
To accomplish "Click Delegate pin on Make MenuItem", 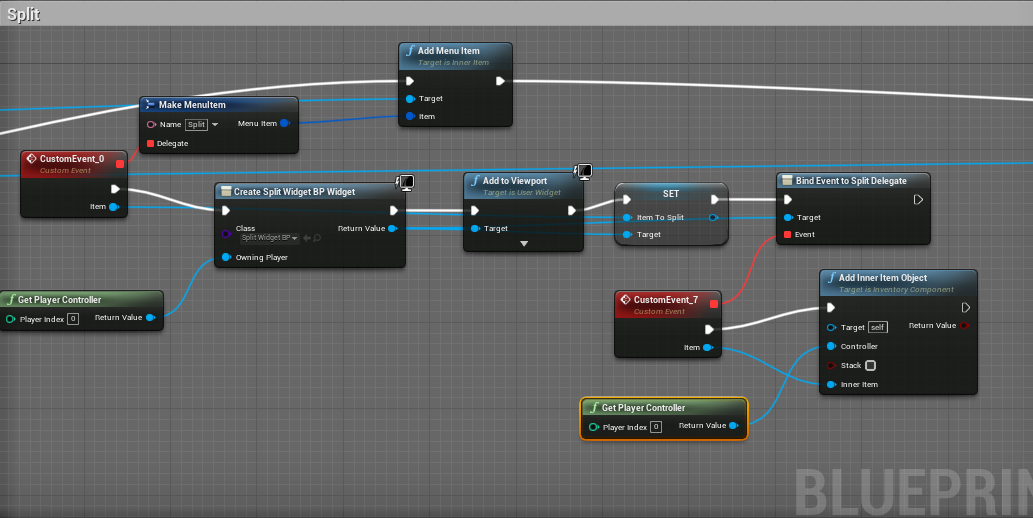I will tap(150, 144).
